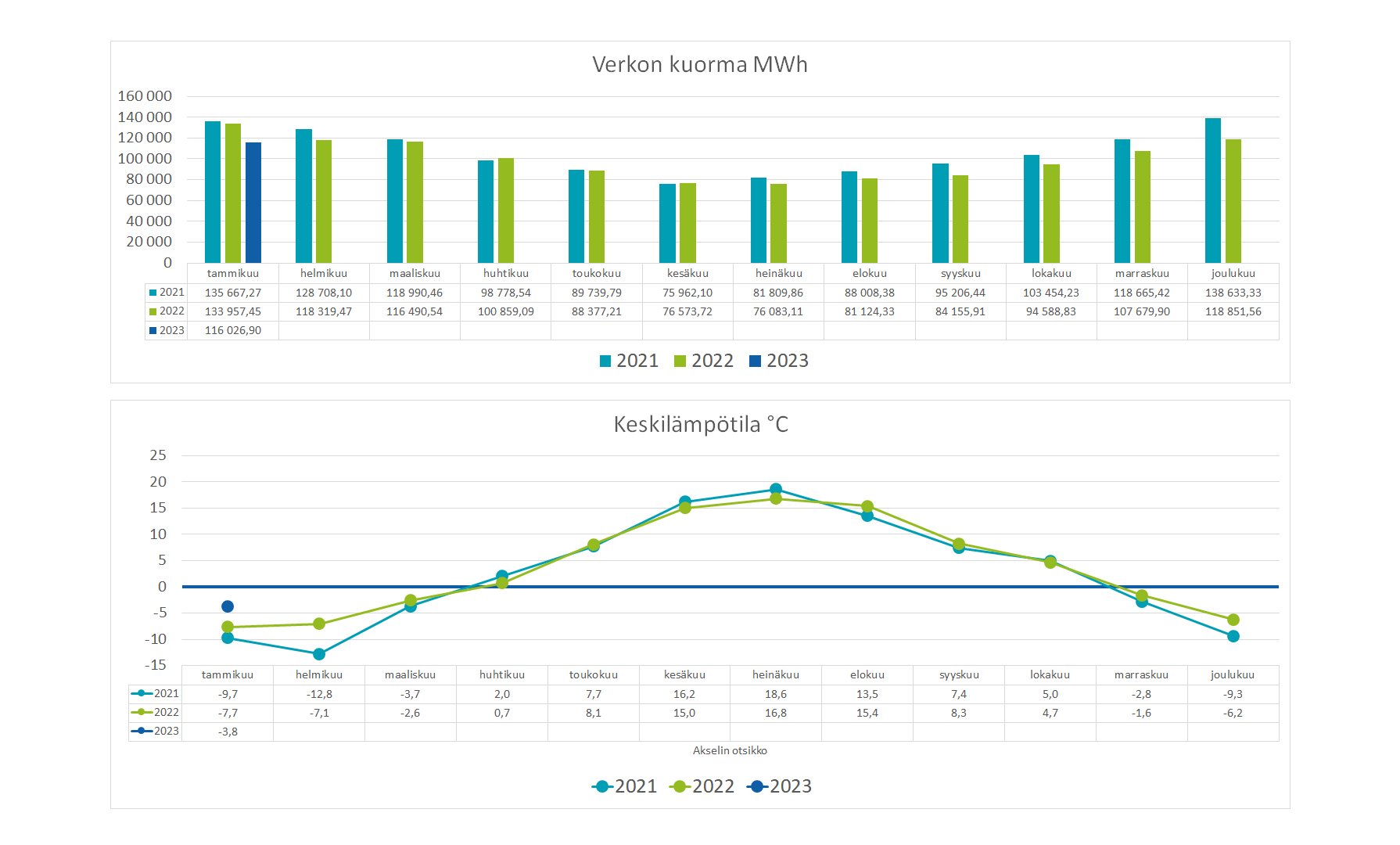
Task: Select the 2021 joulukuu bar in load chart
Action: coord(1212,192)
